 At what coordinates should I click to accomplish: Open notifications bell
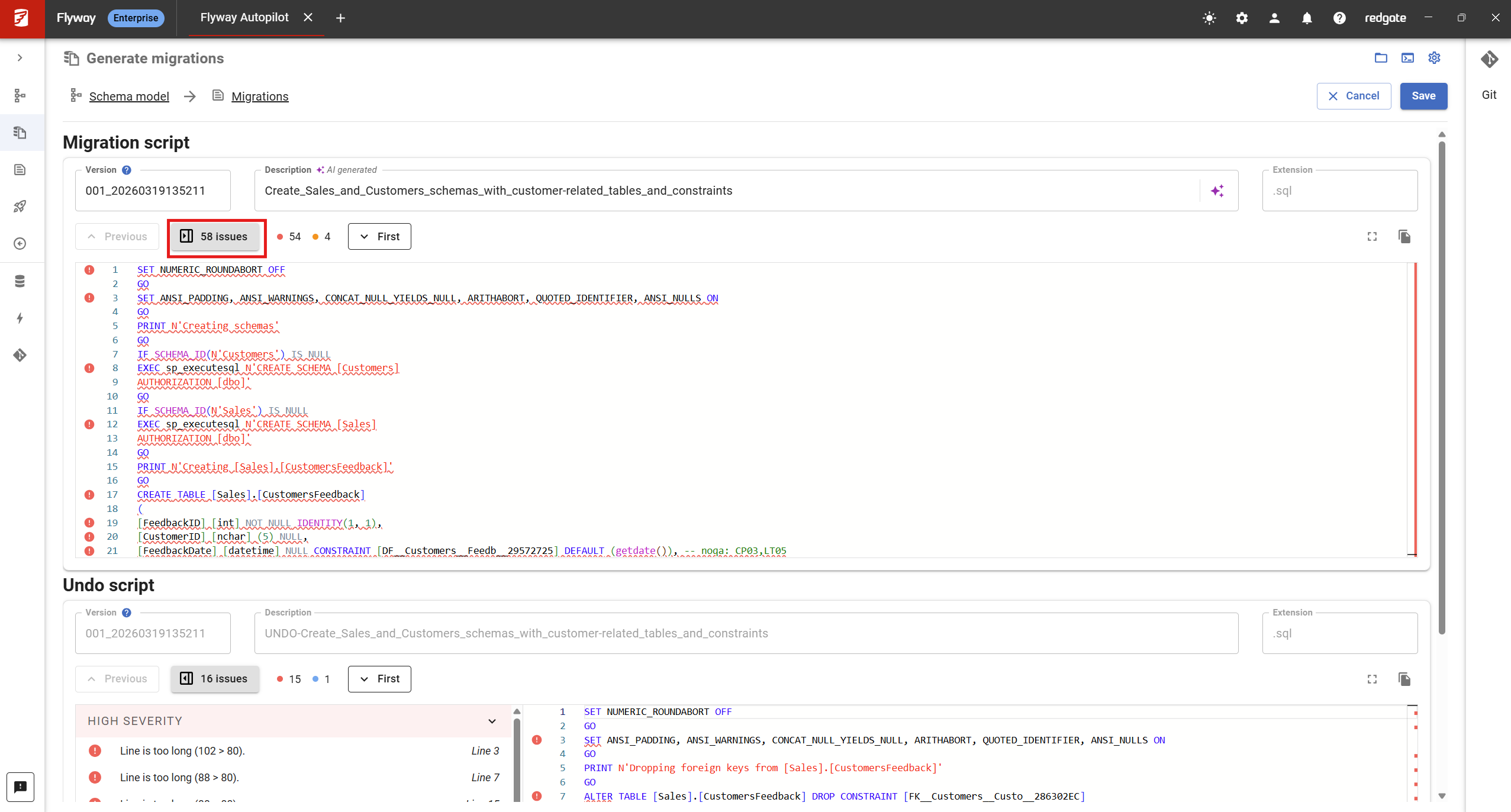click(1307, 18)
